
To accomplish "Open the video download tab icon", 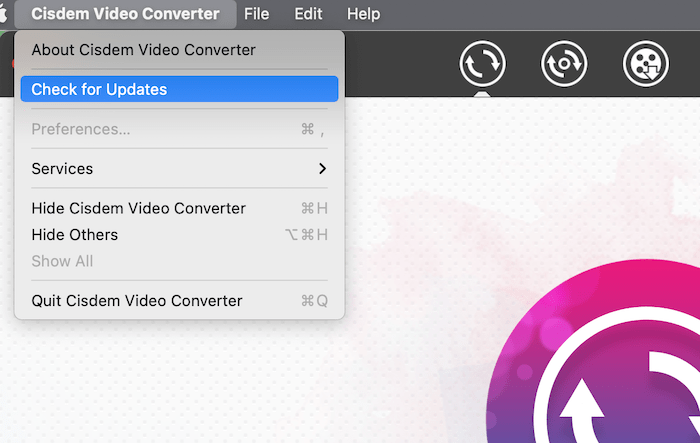I will point(646,64).
